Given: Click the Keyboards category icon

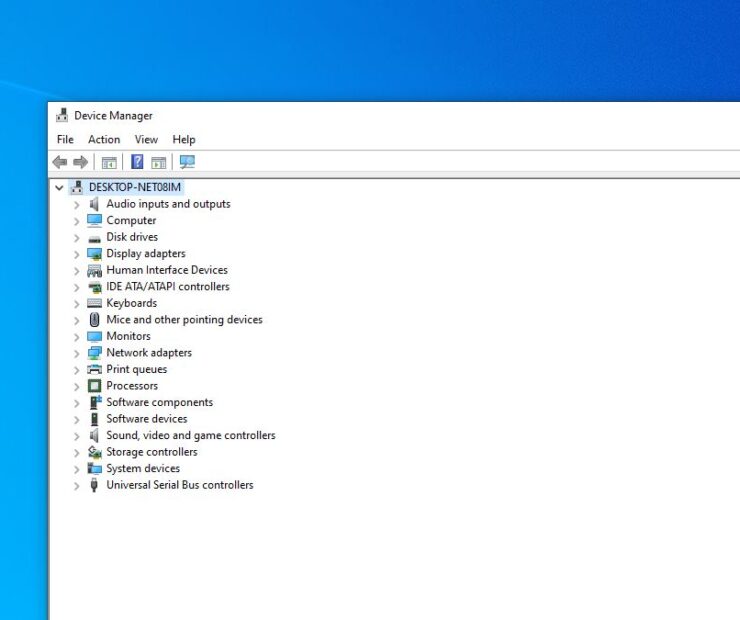Looking at the screenshot, I should pos(94,303).
